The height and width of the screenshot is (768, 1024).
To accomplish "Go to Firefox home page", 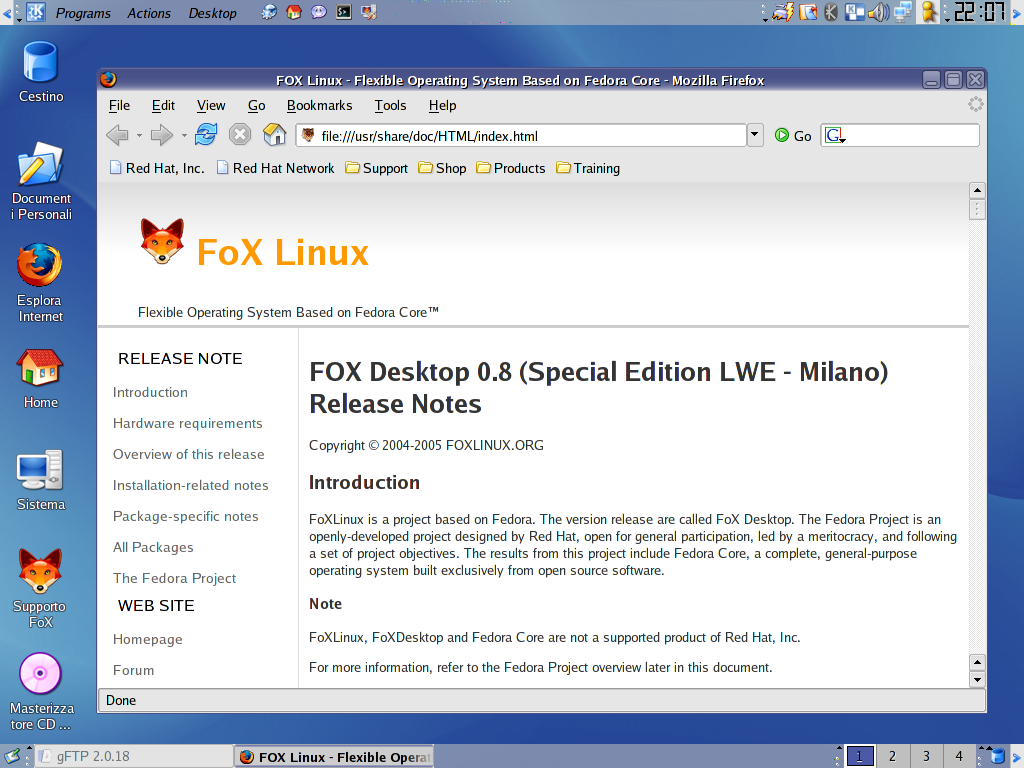I will (x=274, y=135).
